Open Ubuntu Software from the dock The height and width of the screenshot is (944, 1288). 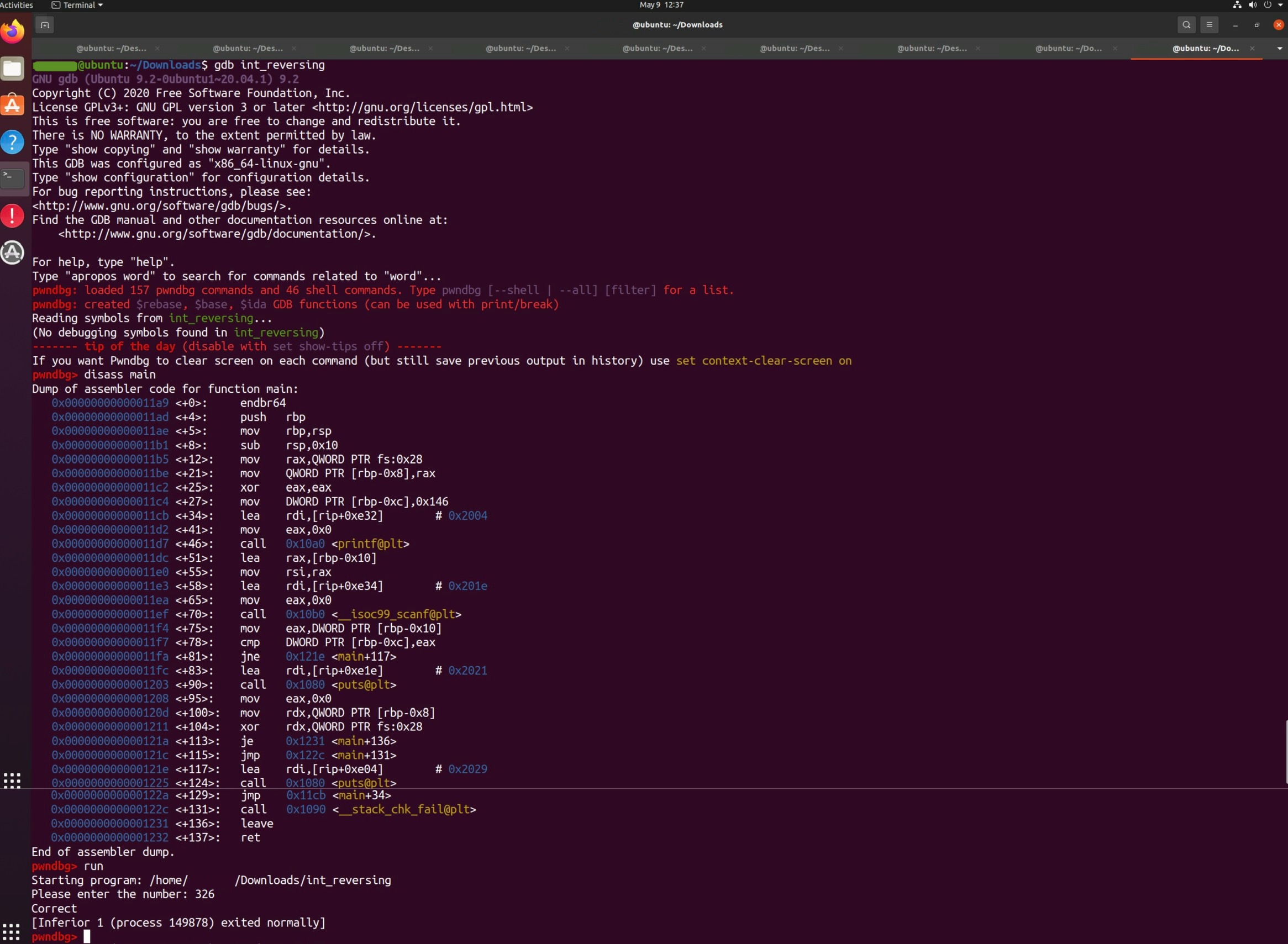13,105
